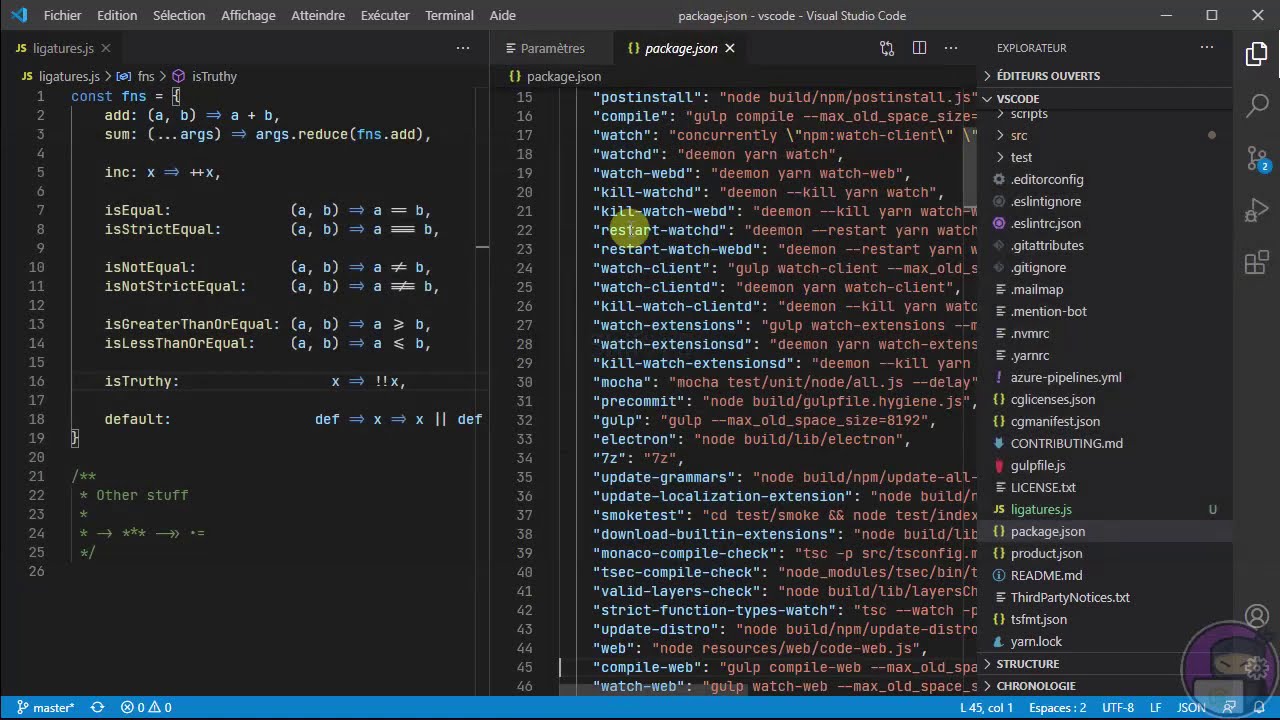This screenshot has height=720, width=1280.
Task: Open .editorconfig in the explorer
Action: coord(1105,179)
